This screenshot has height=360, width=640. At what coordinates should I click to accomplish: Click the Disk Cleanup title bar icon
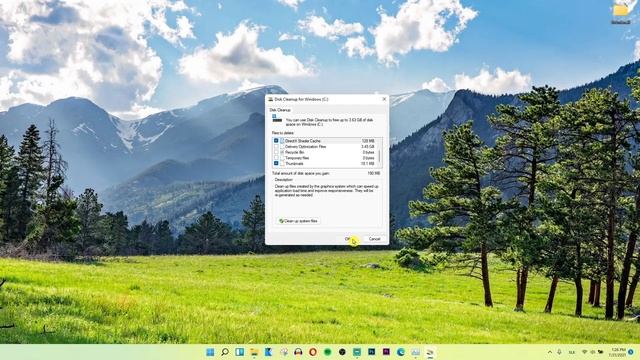pos(270,99)
